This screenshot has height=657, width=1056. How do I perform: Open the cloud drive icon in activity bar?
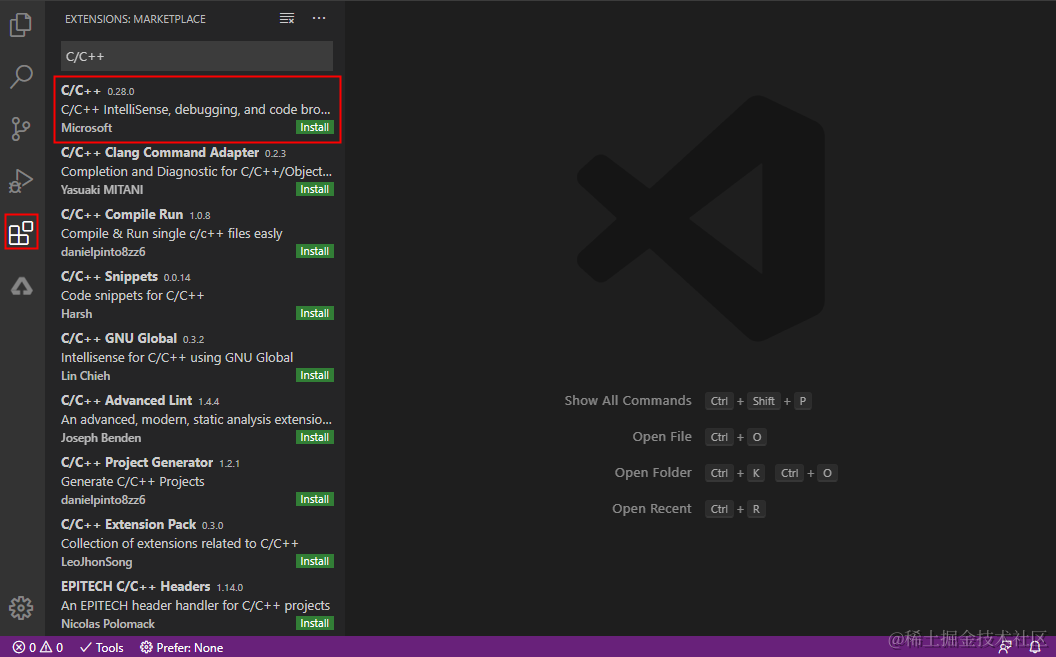coord(22,286)
